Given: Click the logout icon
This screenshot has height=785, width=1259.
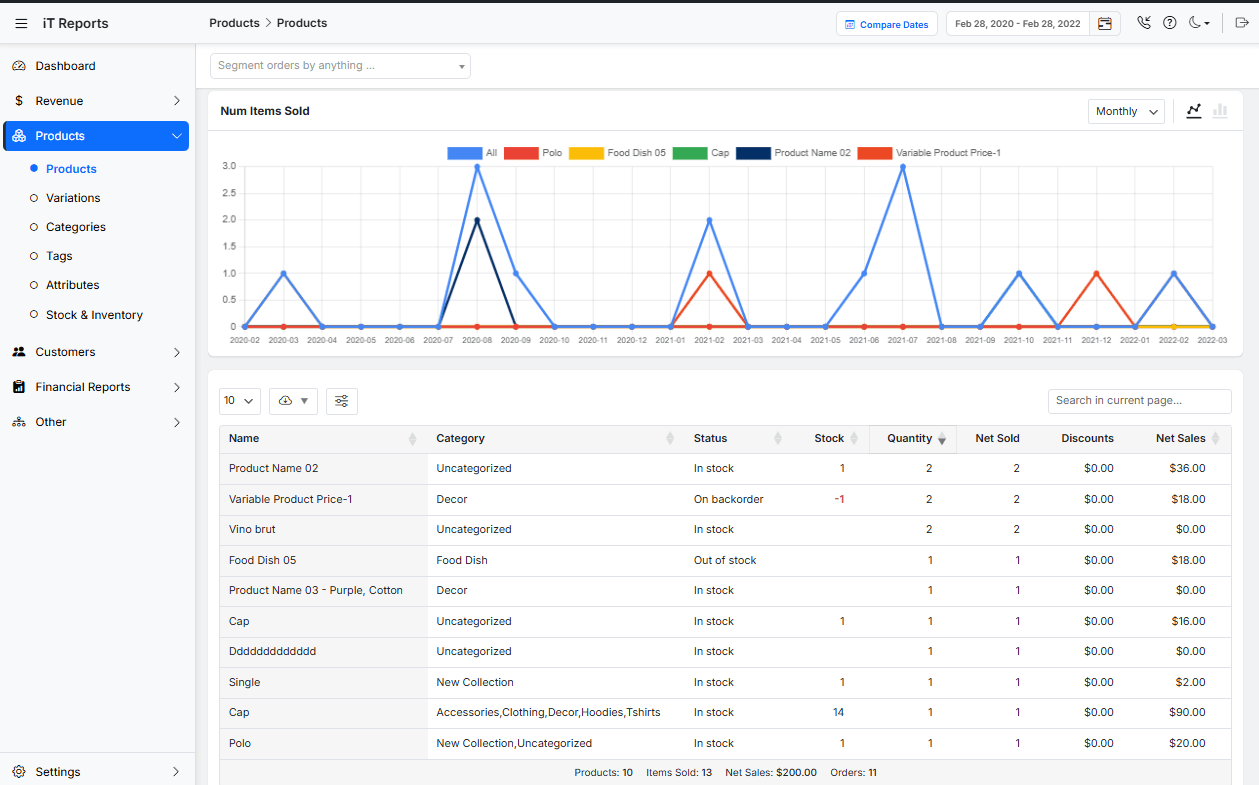Looking at the screenshot, I should tap(1242, 23).
